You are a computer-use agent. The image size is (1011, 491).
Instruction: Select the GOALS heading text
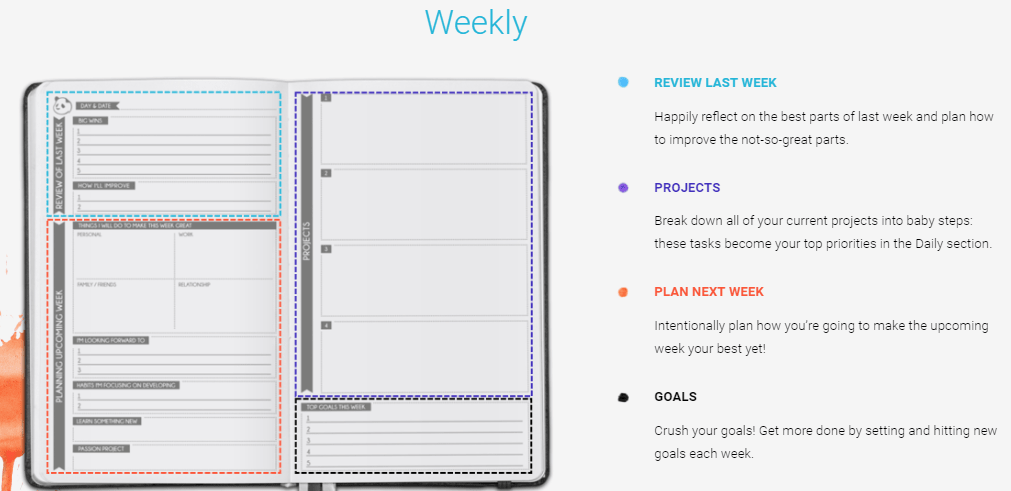click(675, 397)
